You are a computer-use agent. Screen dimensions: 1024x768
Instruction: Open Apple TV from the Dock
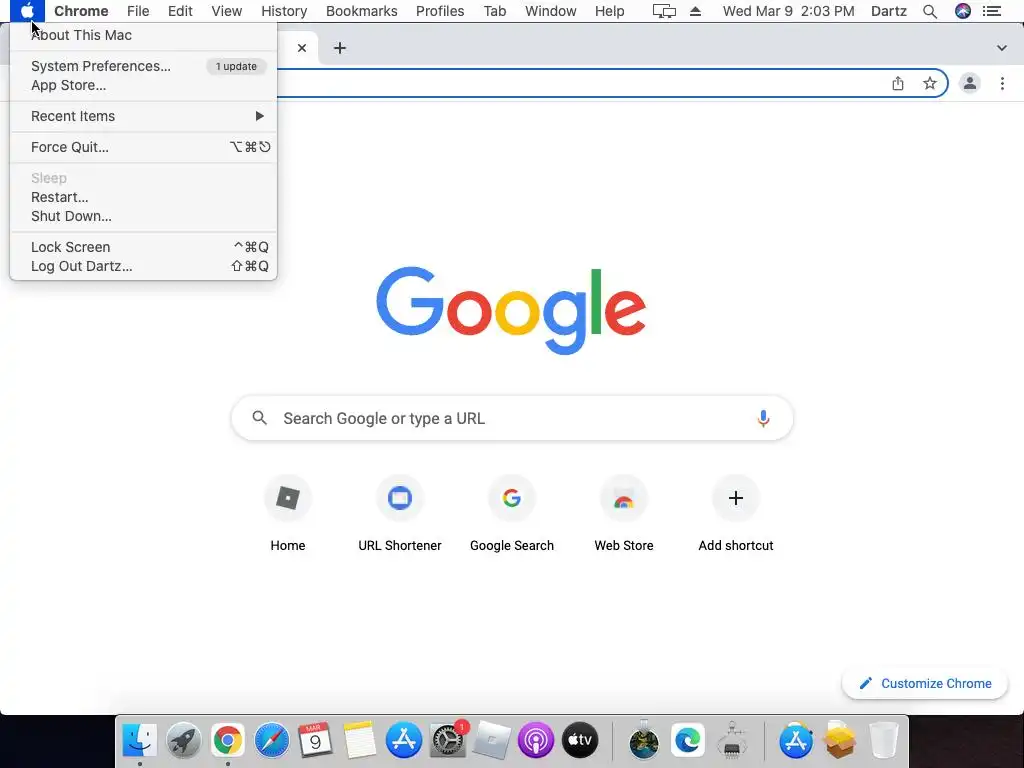point(580,741)
